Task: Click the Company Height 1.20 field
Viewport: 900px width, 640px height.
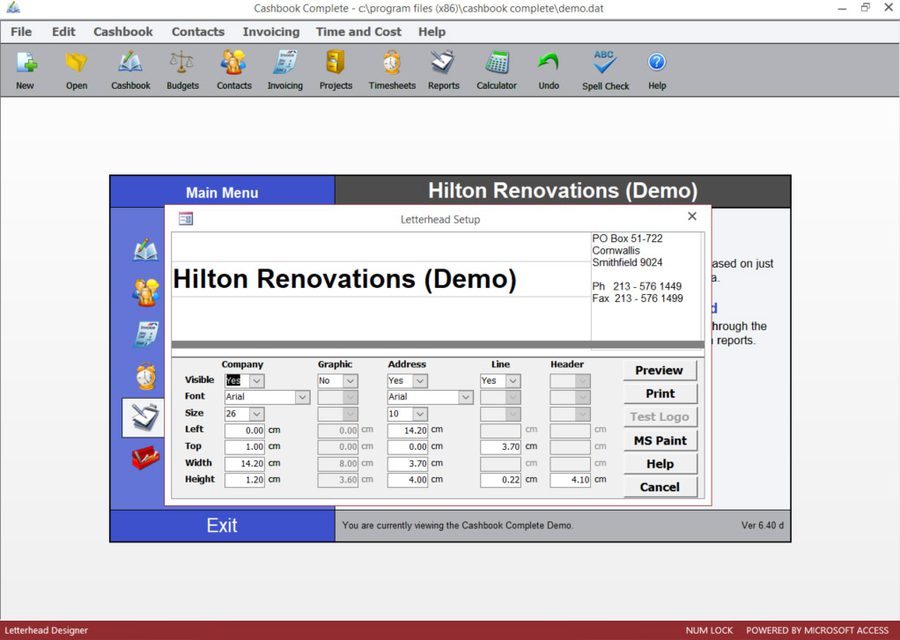Action: tap(245, 480)
